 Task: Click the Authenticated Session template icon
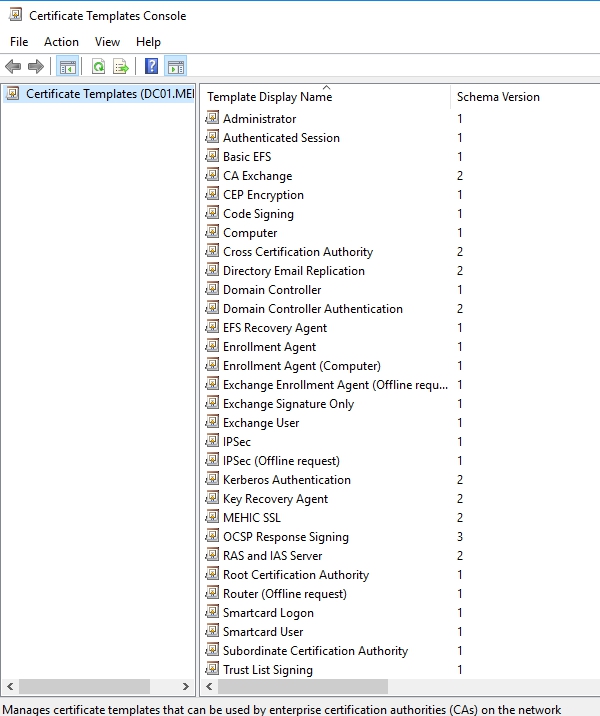212,137
